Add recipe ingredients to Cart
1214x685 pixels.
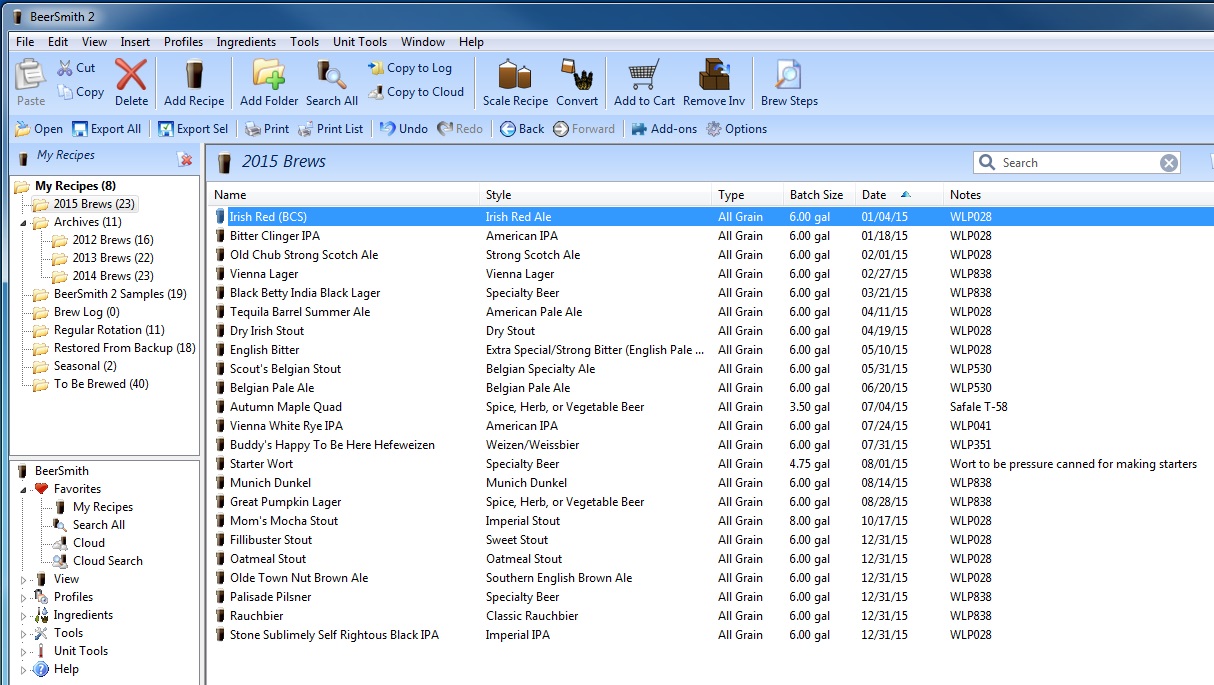pyautogui.click(x=644, y=82)
